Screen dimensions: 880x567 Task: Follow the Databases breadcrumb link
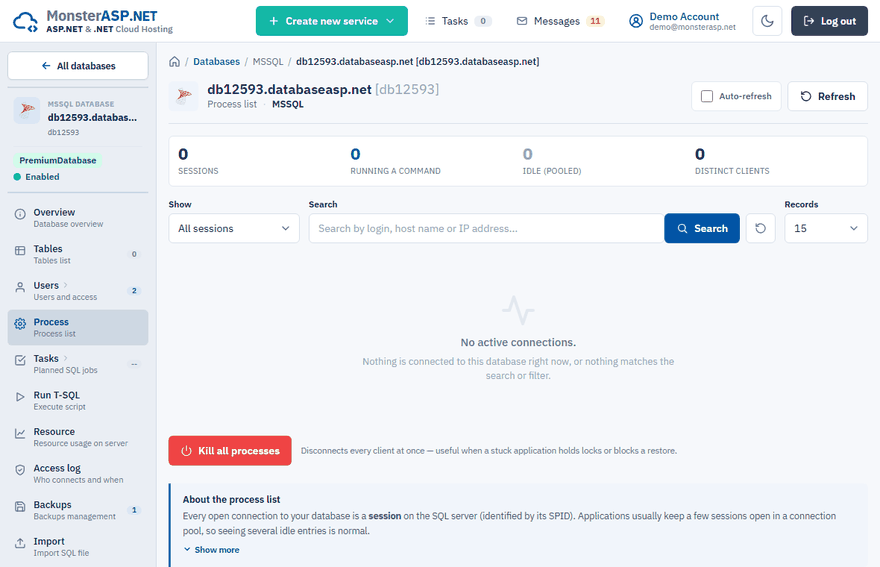pos(216,62)
